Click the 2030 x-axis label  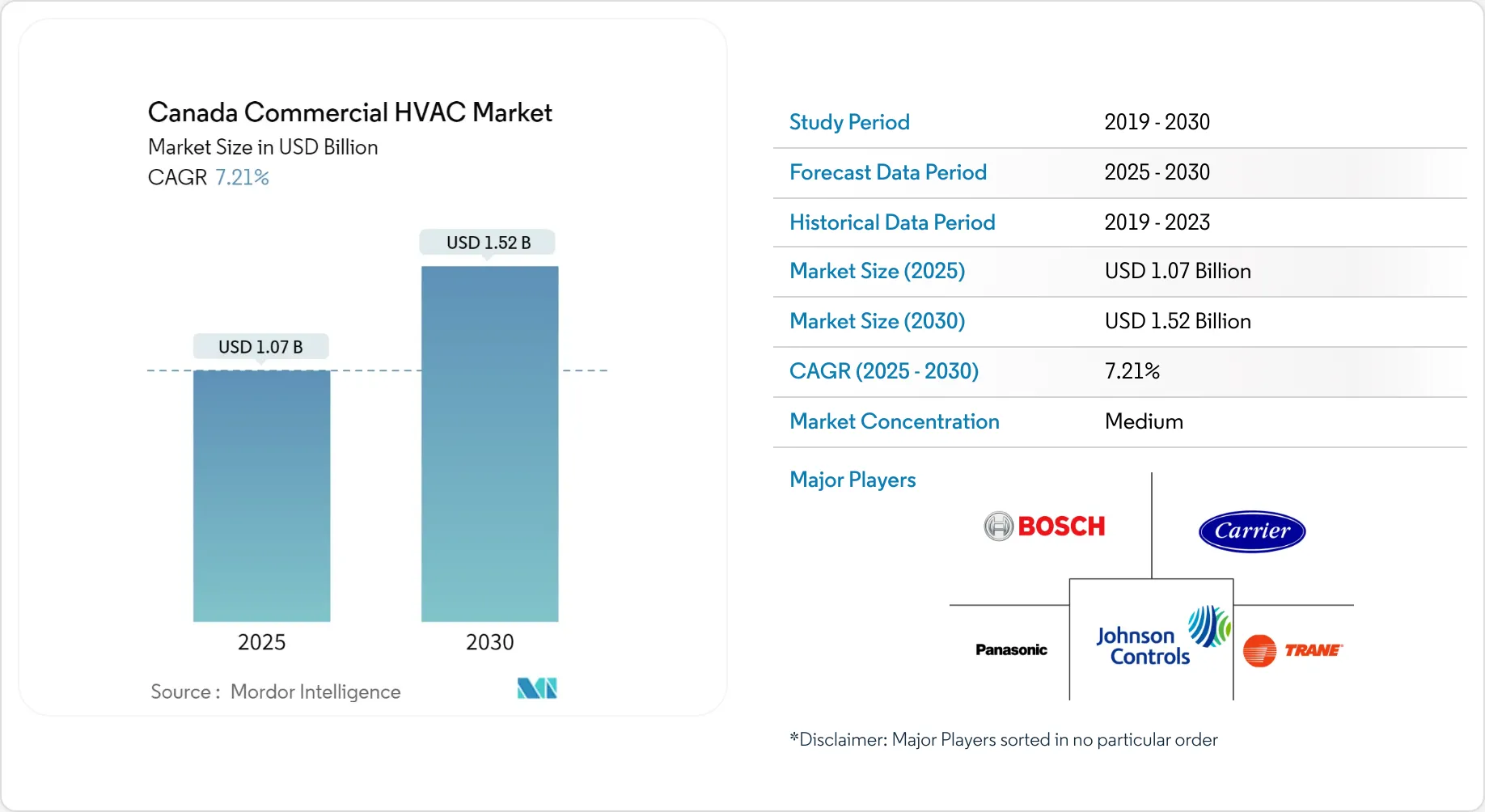489,642
